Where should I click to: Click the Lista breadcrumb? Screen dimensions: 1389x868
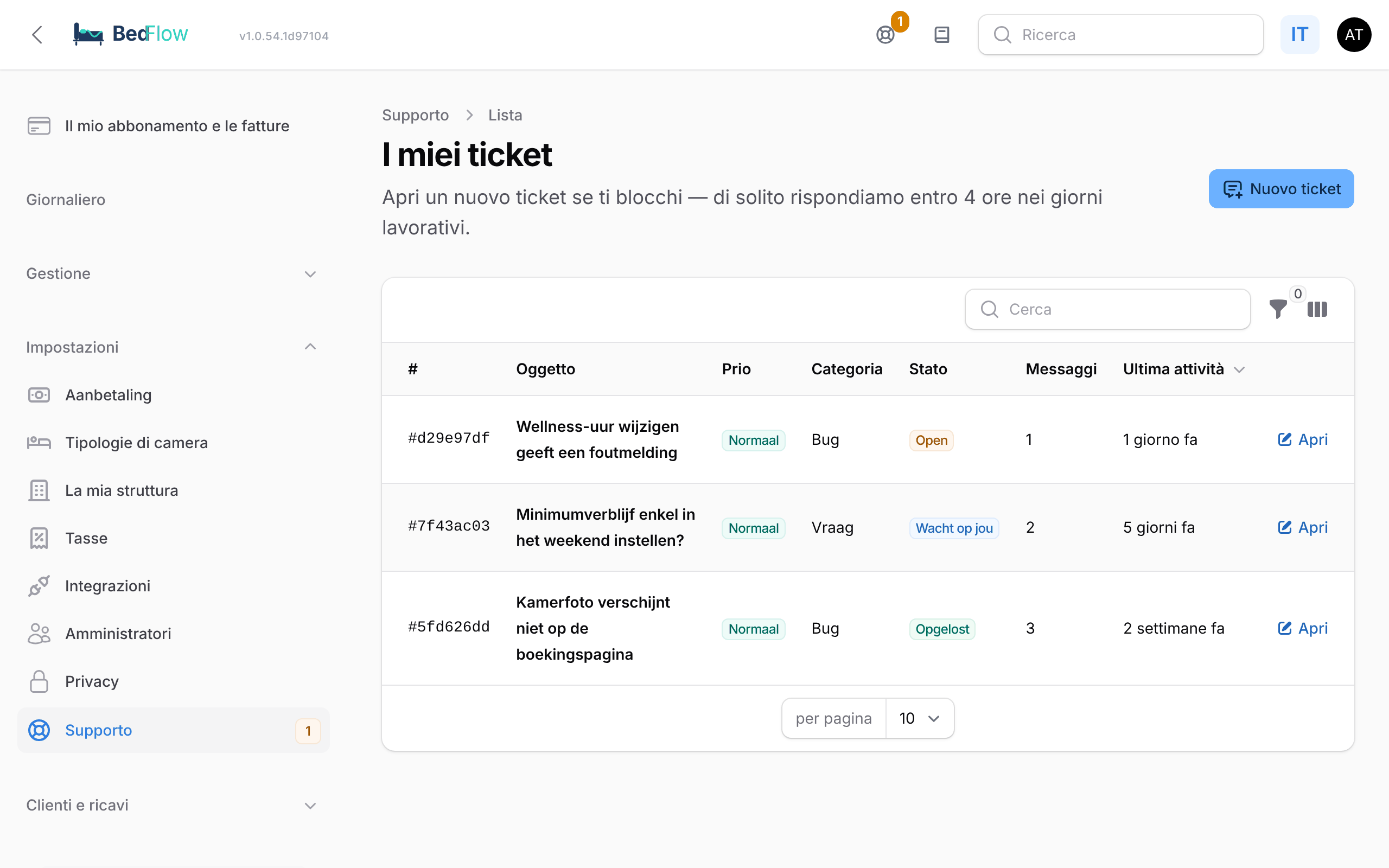(x=505, y=116)
